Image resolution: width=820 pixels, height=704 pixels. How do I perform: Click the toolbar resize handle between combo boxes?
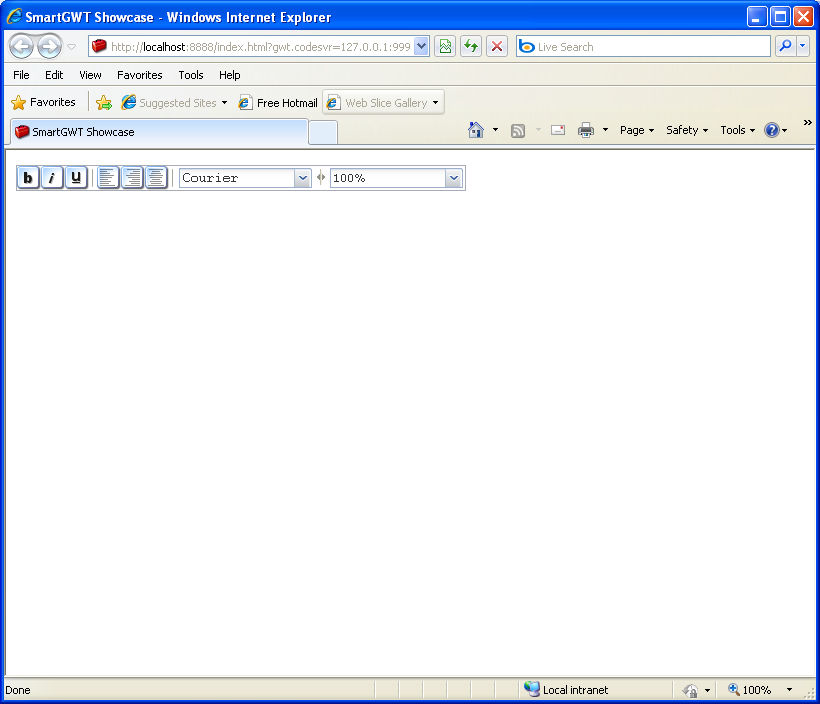pyautogui.click(x=321, y=178)
